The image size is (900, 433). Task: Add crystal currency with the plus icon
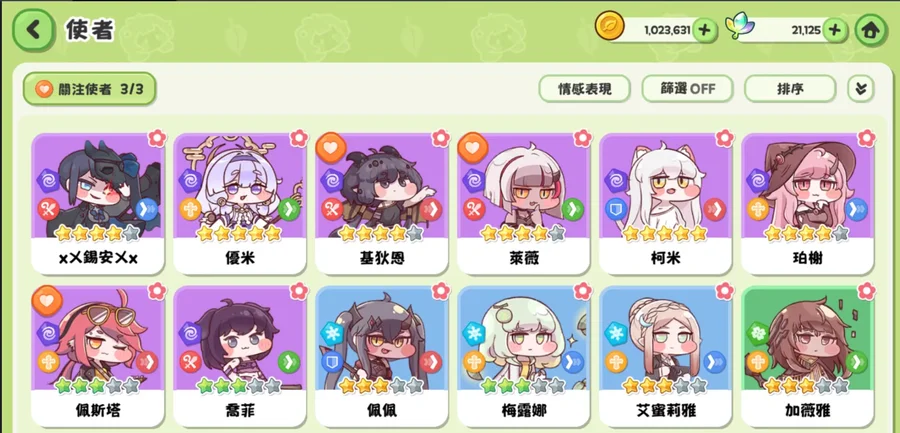[x=835, y=30]
